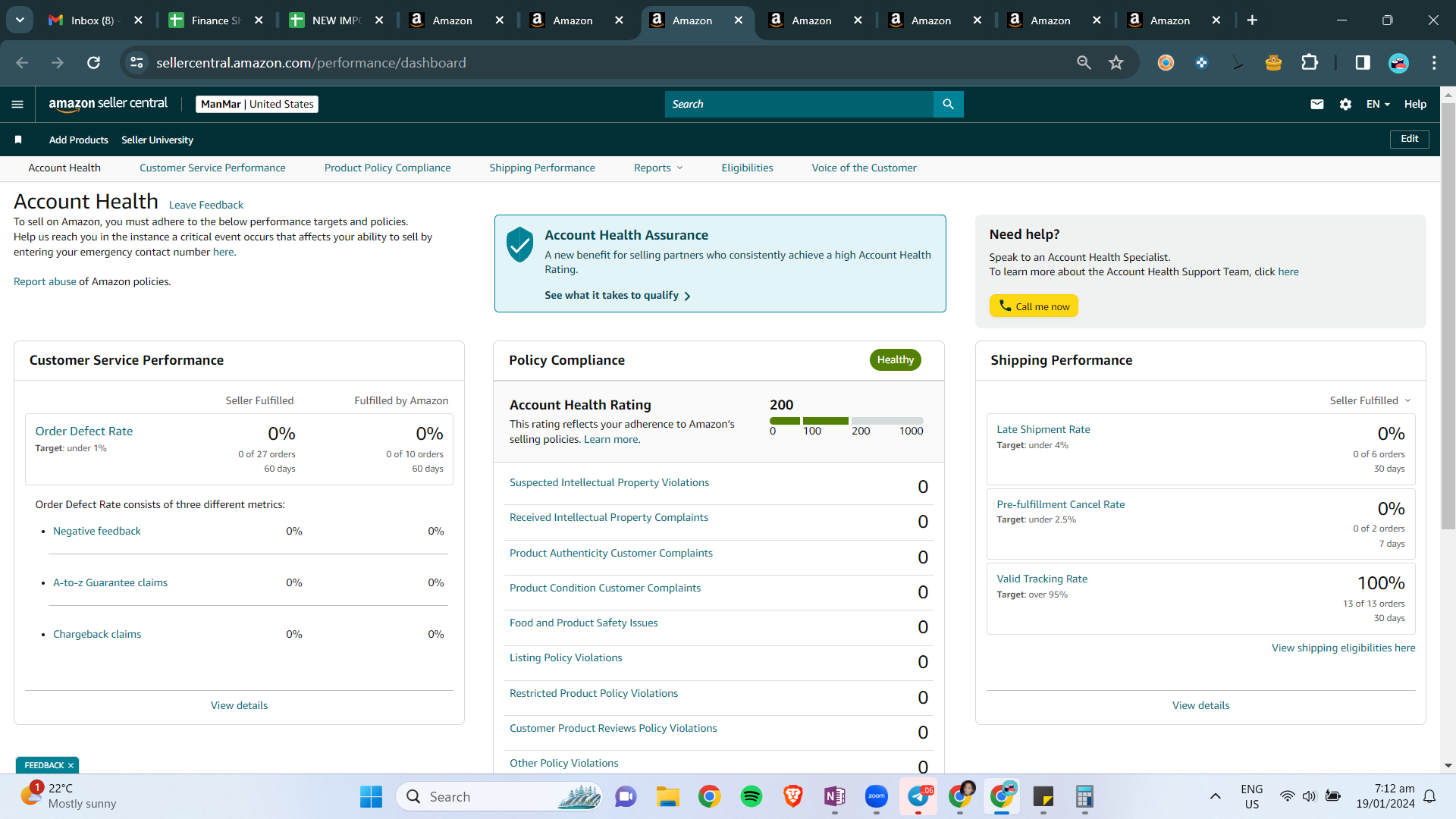Image resolution: width=1456 pixels, height=819 pixels.
Task: Click the Edit button
Action: click(1409, 139)
